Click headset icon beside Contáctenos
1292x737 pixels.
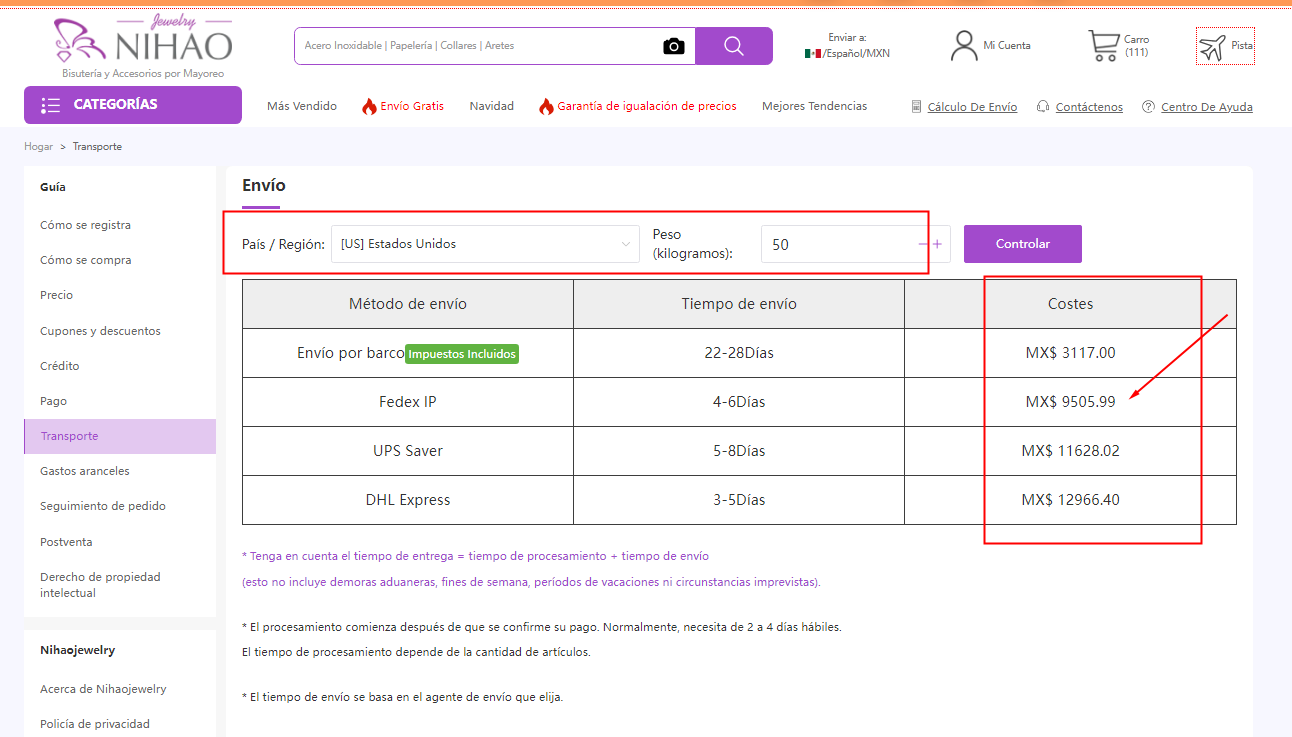click(1043, 107)
